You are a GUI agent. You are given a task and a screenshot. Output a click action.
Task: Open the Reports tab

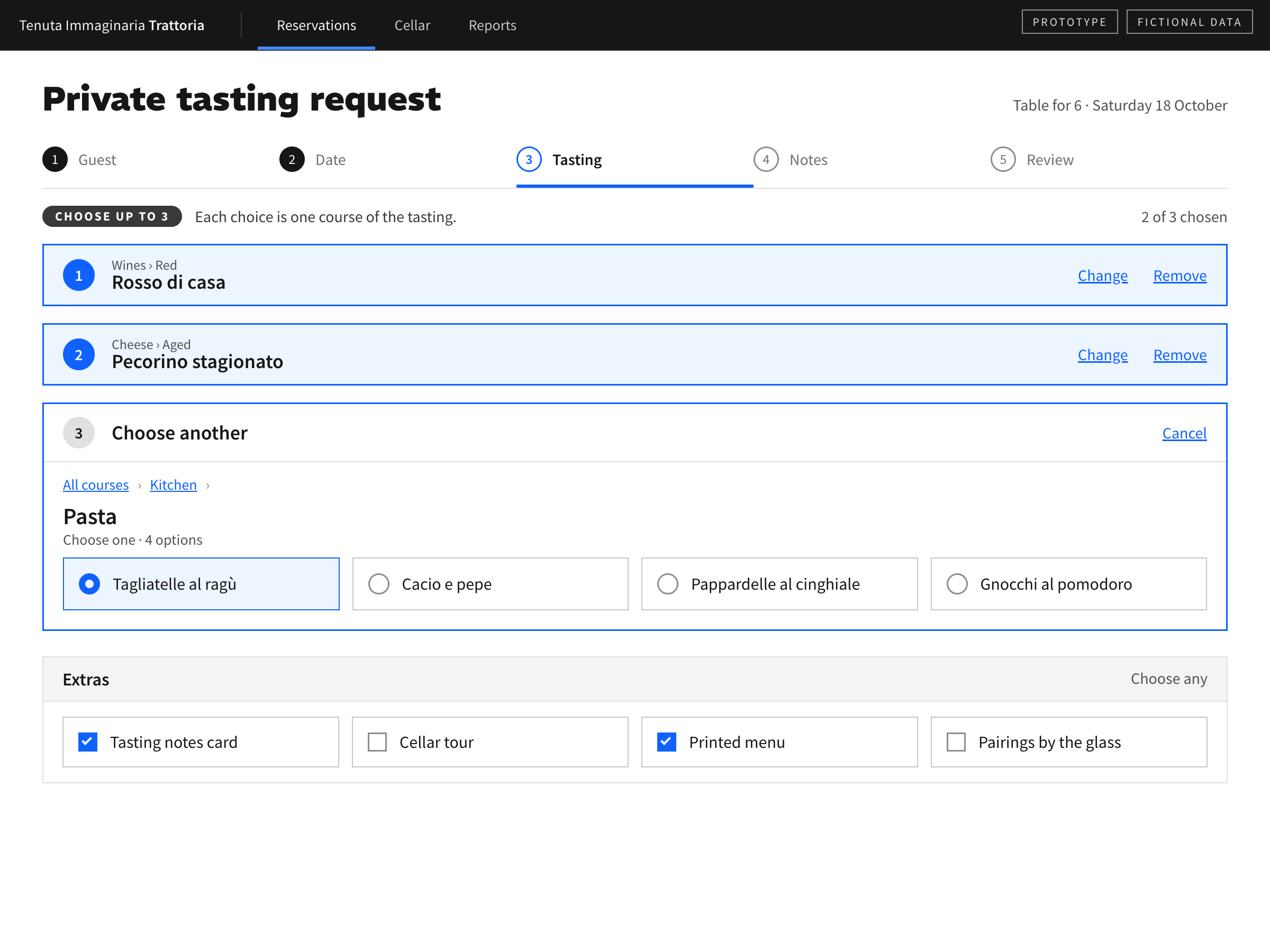[492, 25]
